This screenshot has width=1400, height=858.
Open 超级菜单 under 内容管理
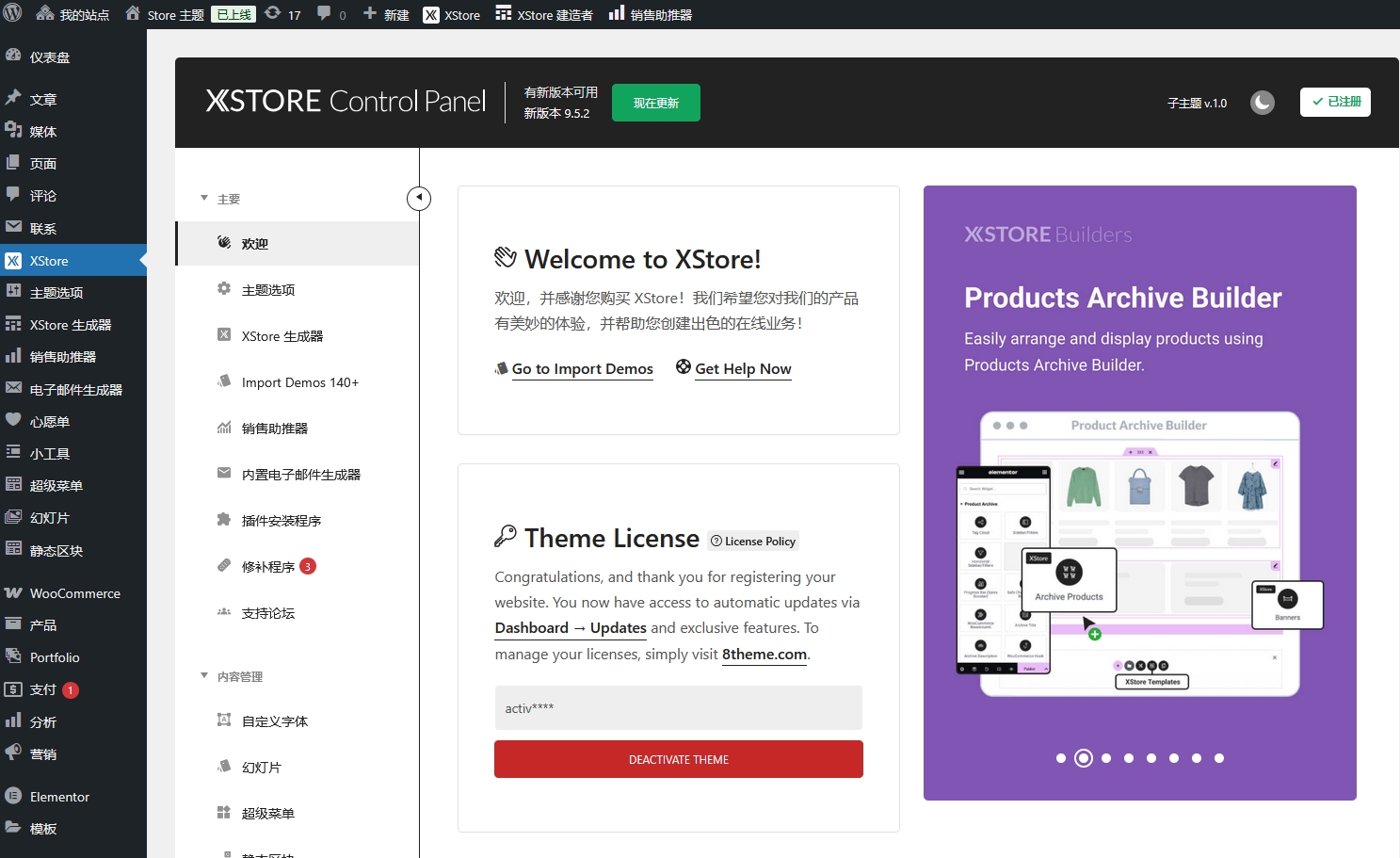(298, 814)
